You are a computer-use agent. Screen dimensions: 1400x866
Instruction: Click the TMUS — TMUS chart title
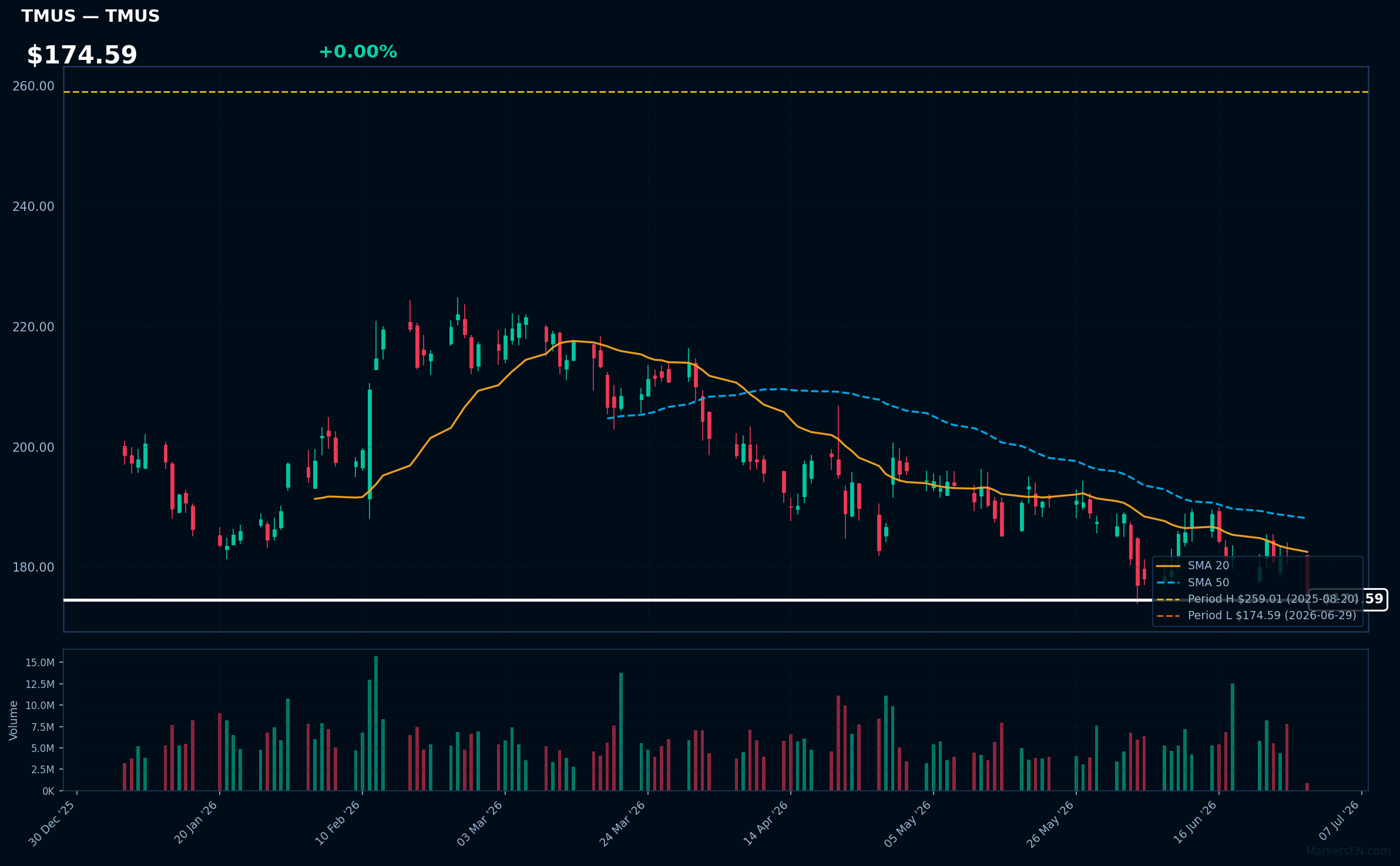click(90, 16)
